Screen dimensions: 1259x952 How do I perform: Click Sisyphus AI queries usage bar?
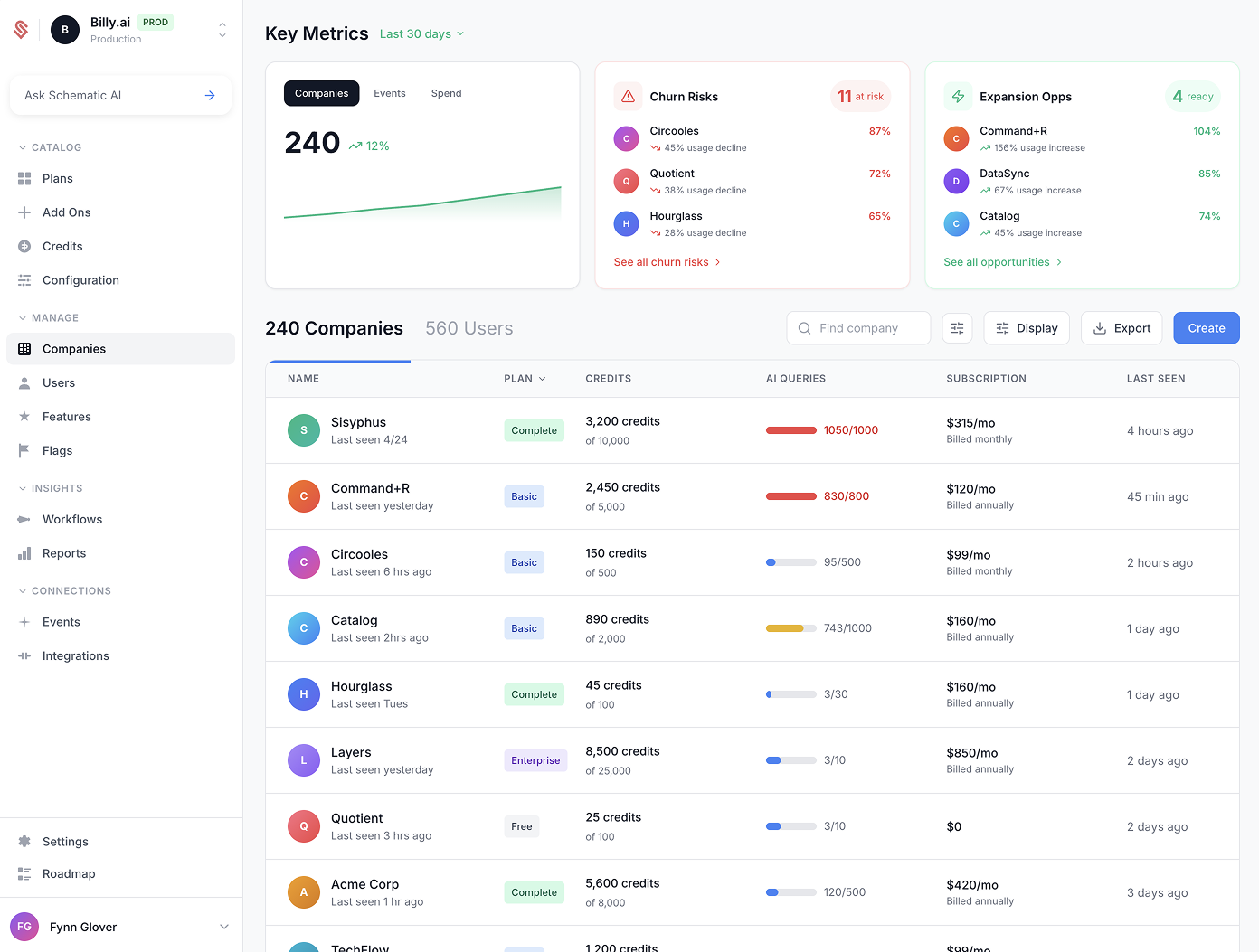(x=791, y=430)
